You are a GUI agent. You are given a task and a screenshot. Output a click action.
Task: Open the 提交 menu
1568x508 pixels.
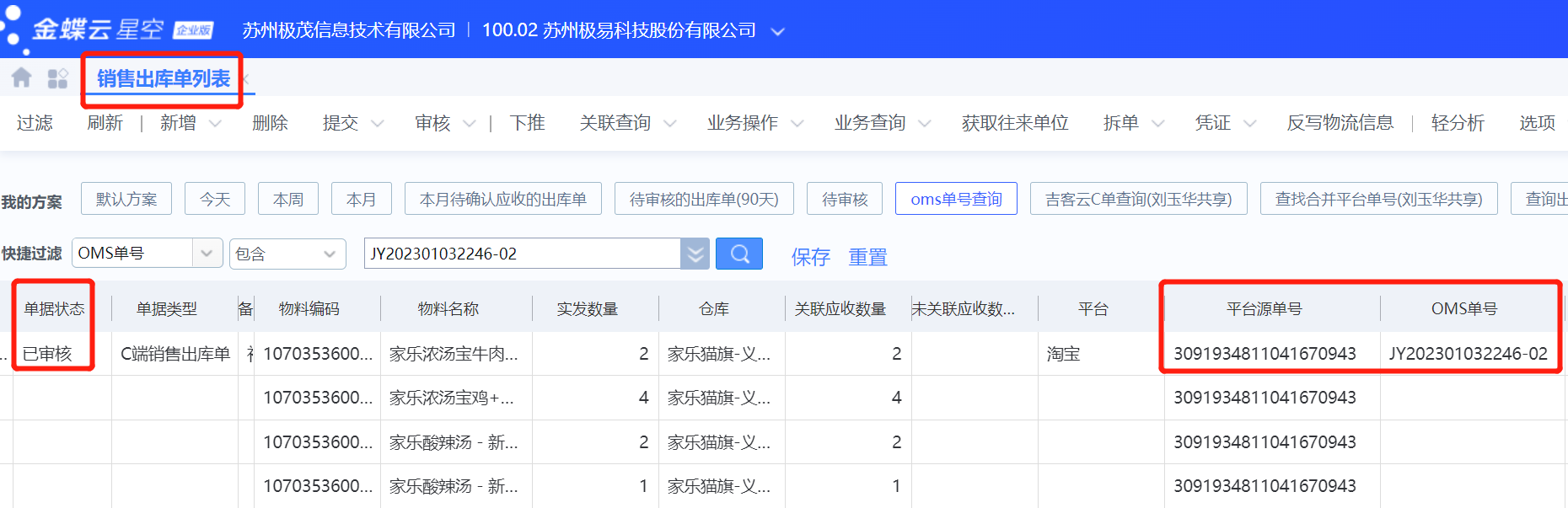(341, 123)
